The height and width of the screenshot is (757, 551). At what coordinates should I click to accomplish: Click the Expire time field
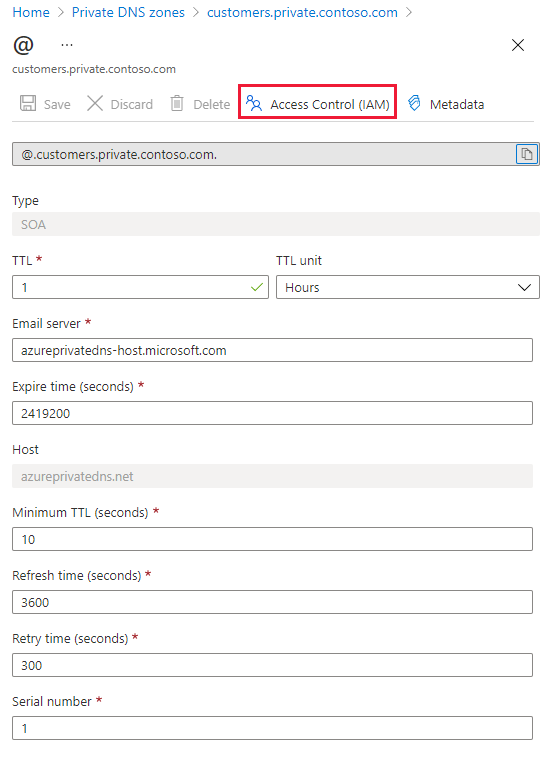272,413
